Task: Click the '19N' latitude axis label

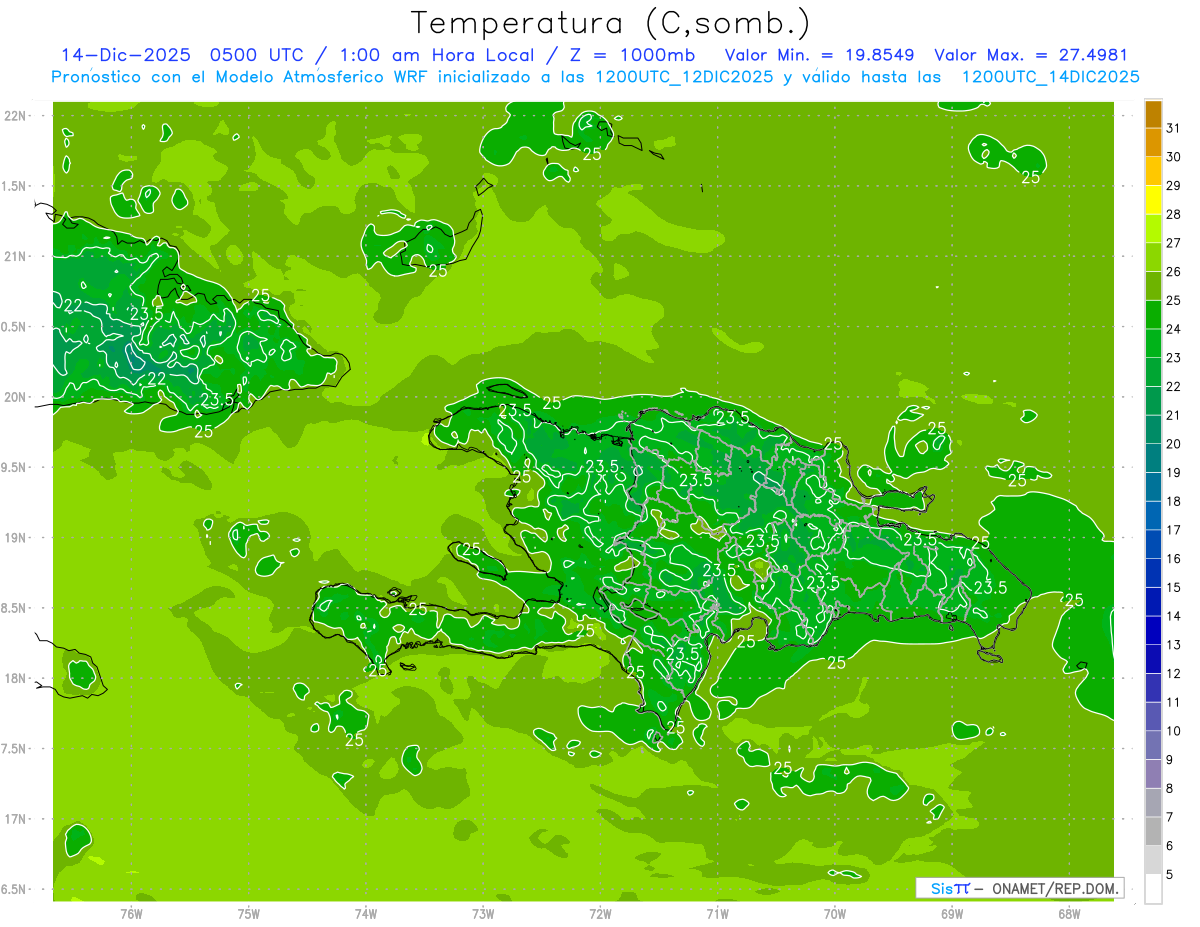Action: pyautogui.click(x=15, y=537)
